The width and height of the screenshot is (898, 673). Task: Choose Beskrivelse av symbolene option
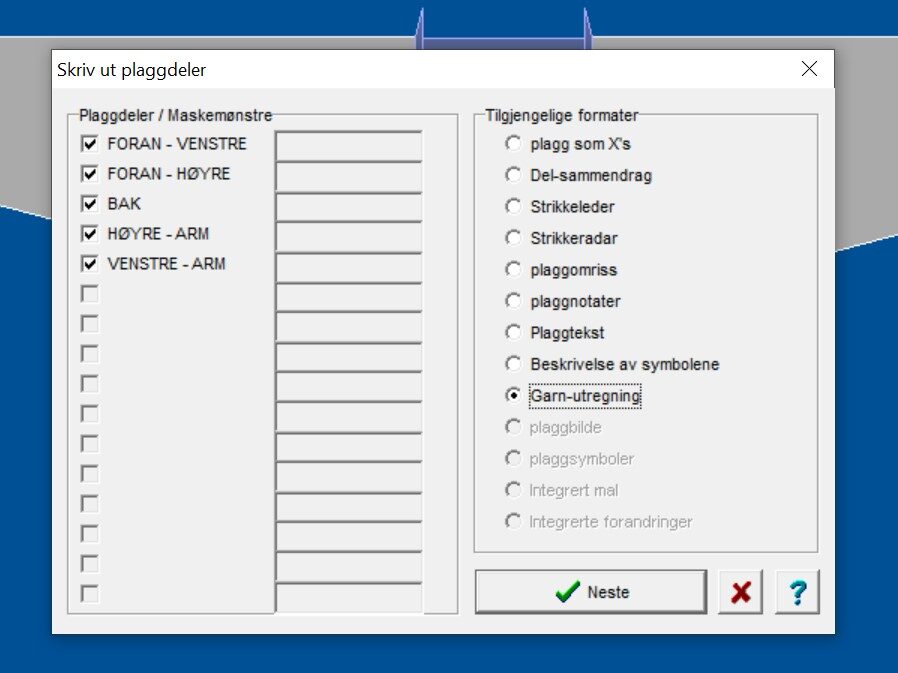[x=513, y=364]
